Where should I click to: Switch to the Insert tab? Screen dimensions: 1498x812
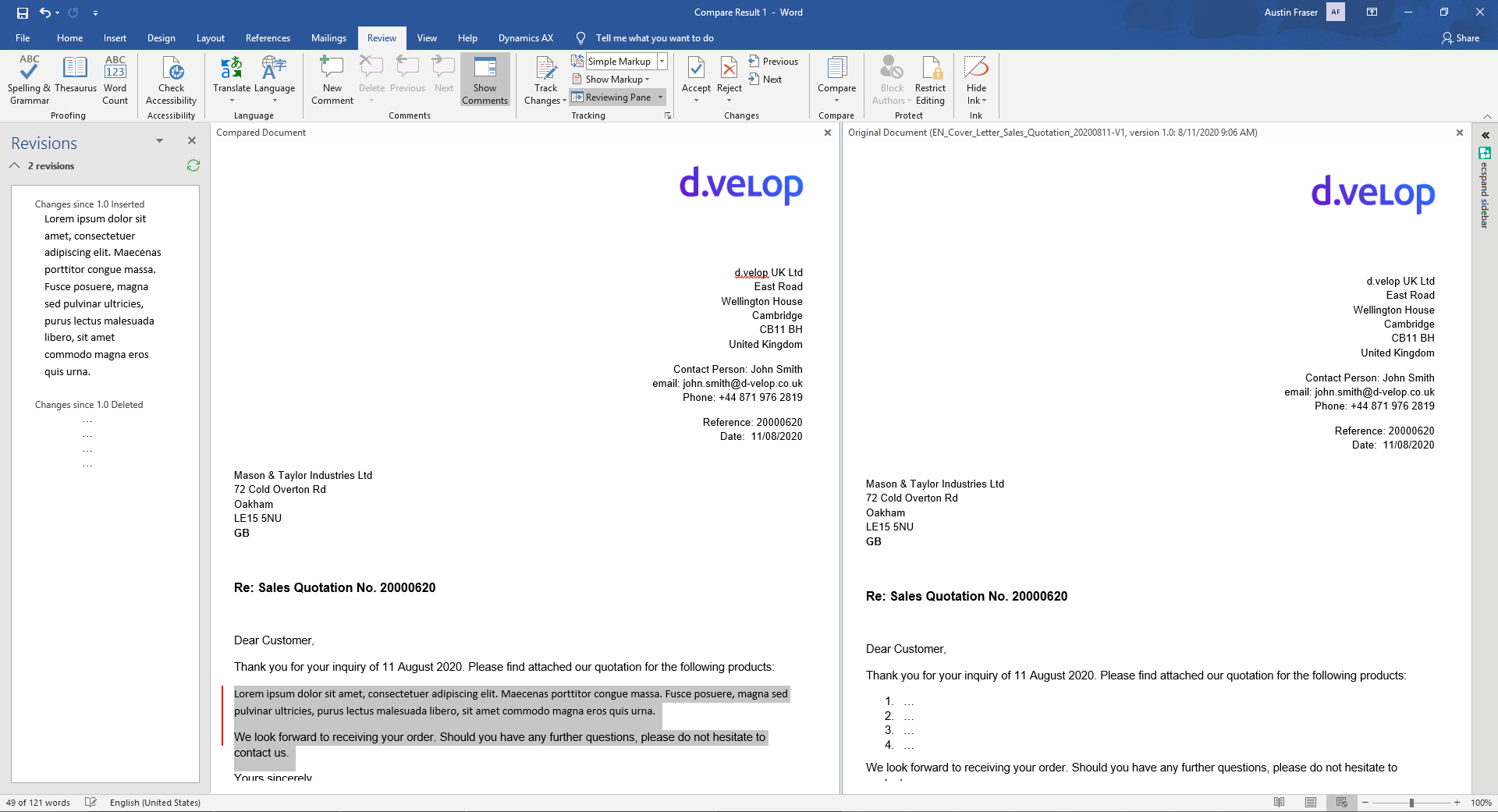[x=115, y=38]
